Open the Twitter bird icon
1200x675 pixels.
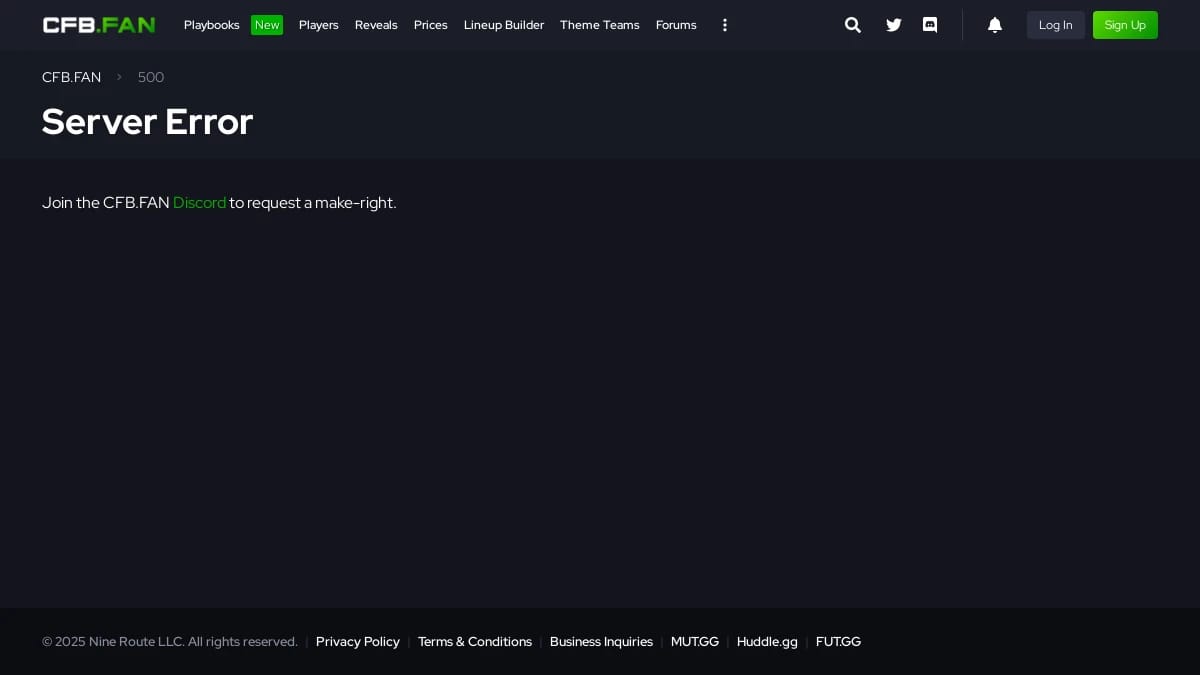[893, 25]
